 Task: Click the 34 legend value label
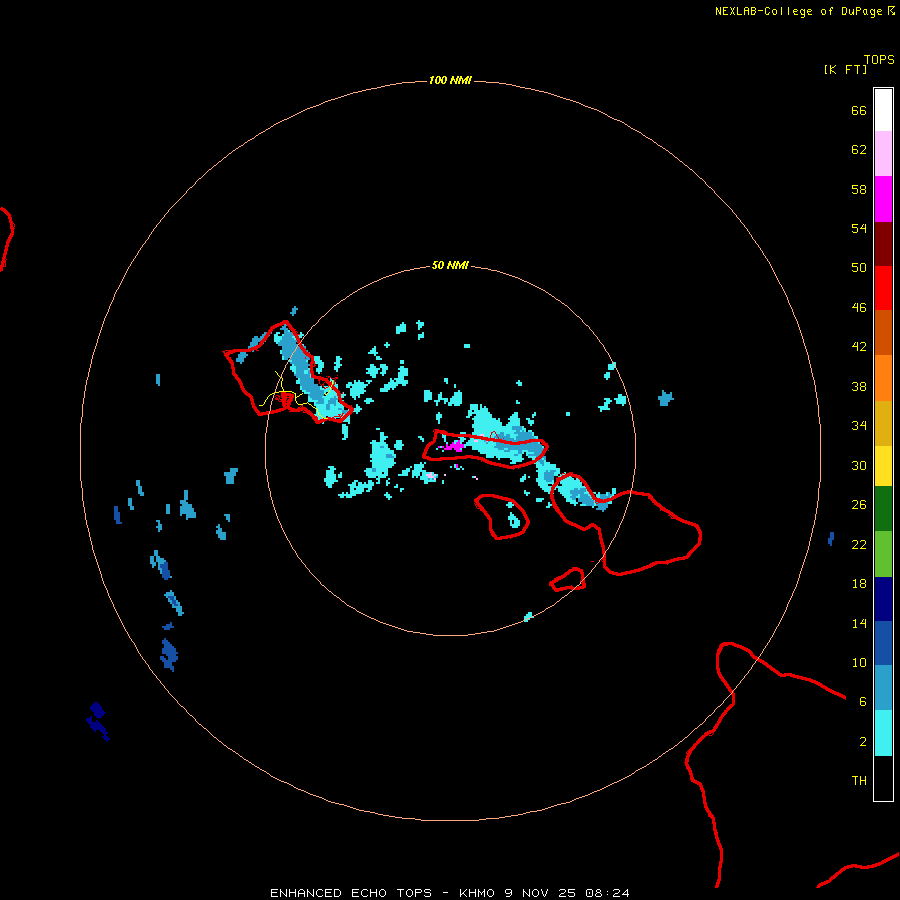point(859,426)
